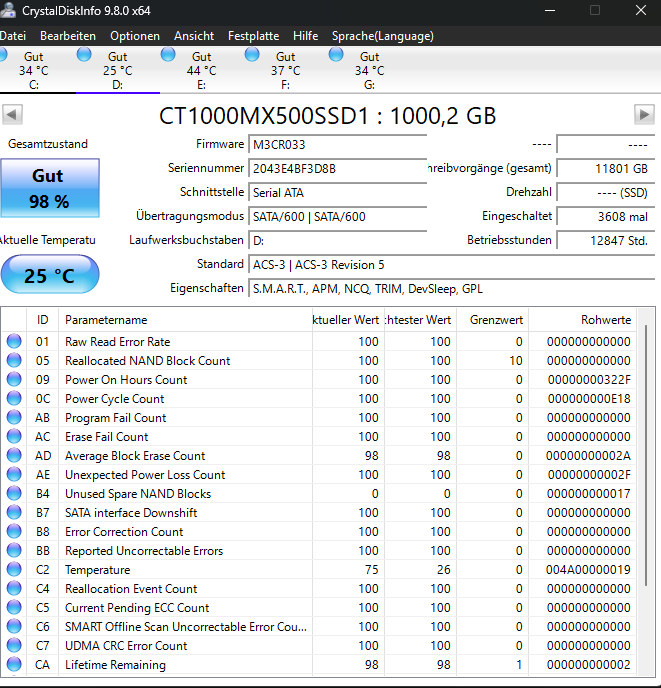
Task: Click the Übertragungsmodus field SATA/600
Action: pos(338,216)
